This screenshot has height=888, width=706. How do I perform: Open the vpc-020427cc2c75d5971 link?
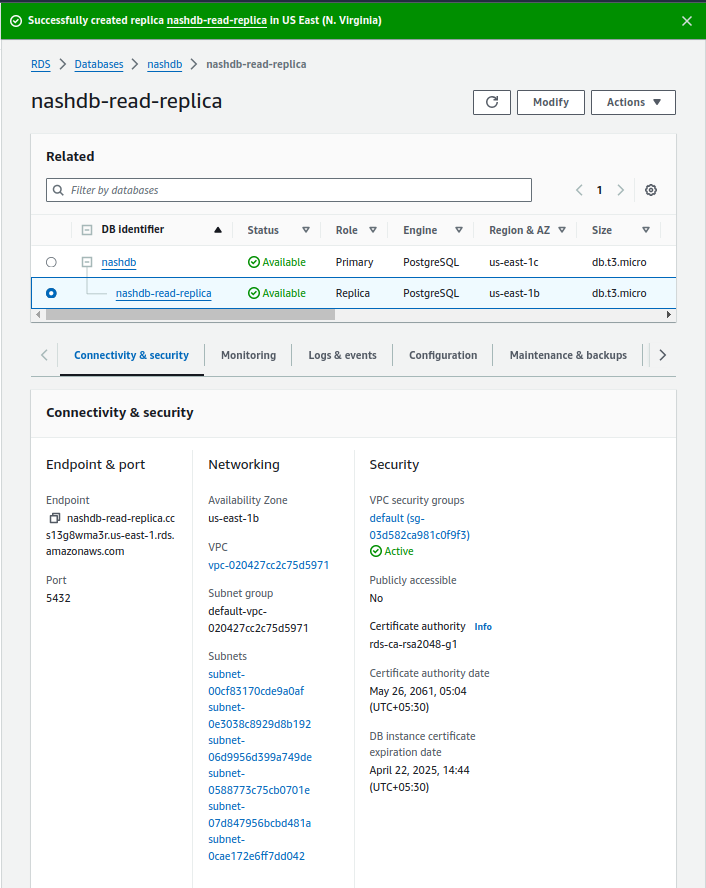click(268, 565)
